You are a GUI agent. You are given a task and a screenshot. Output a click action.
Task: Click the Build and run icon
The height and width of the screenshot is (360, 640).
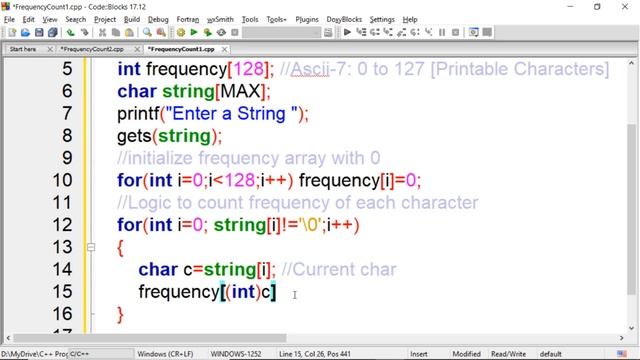(207, 32)
